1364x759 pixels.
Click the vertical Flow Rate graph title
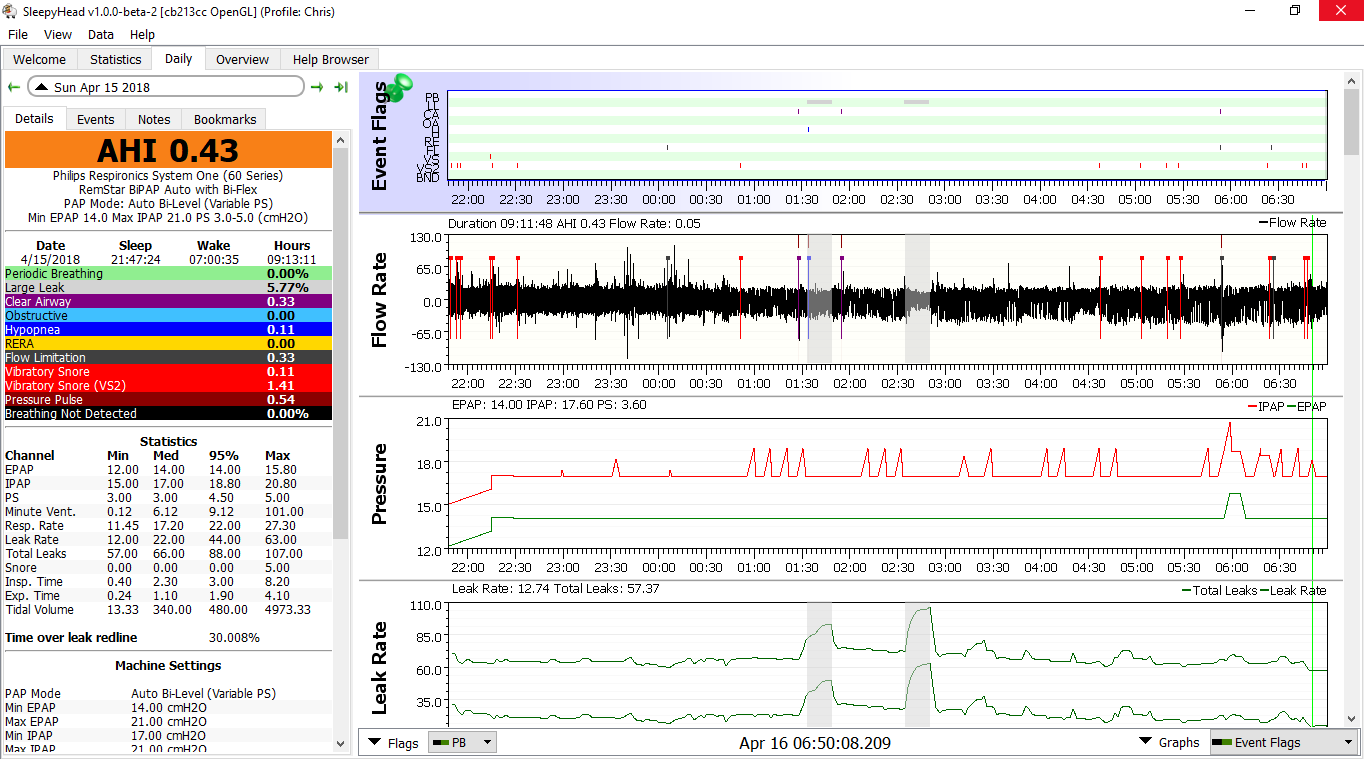[x=379, y=300]
